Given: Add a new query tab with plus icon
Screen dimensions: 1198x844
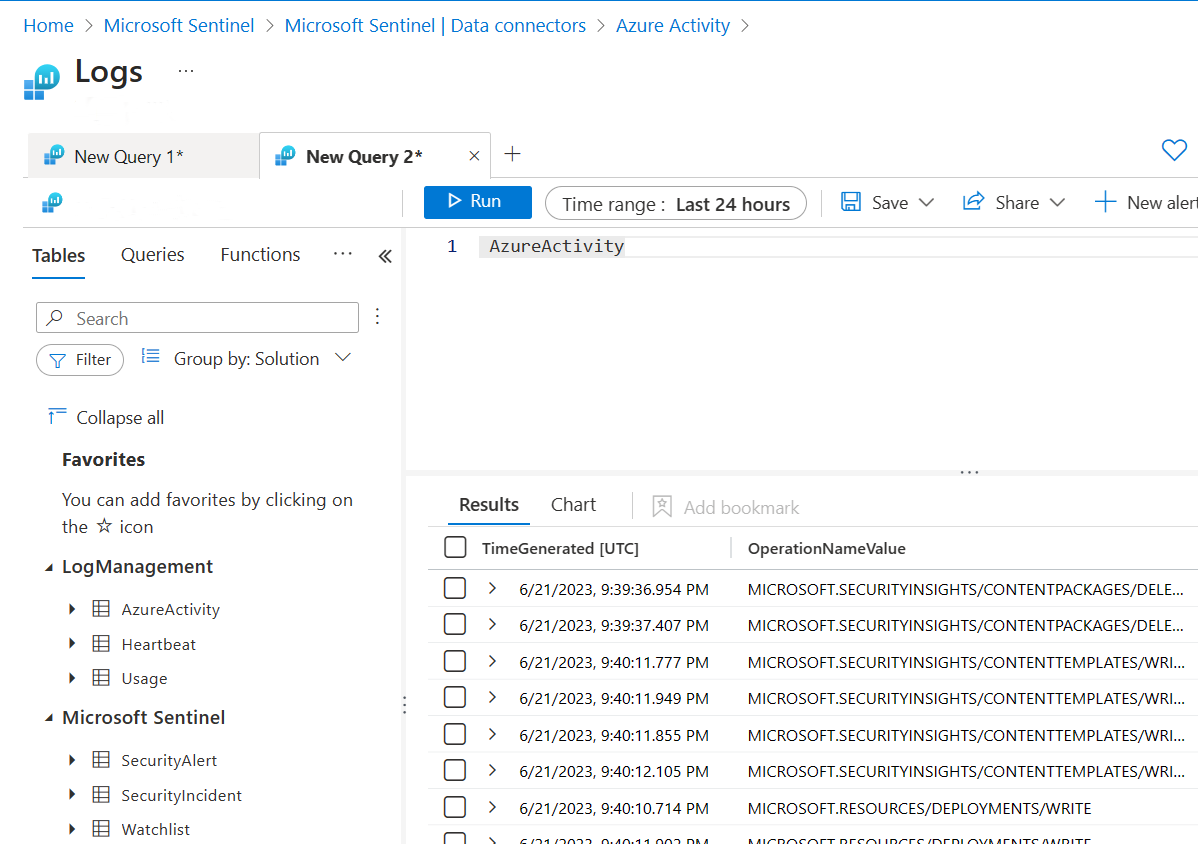Looking at the screenshot, I should pyautogui.click(x=512, y=154).
